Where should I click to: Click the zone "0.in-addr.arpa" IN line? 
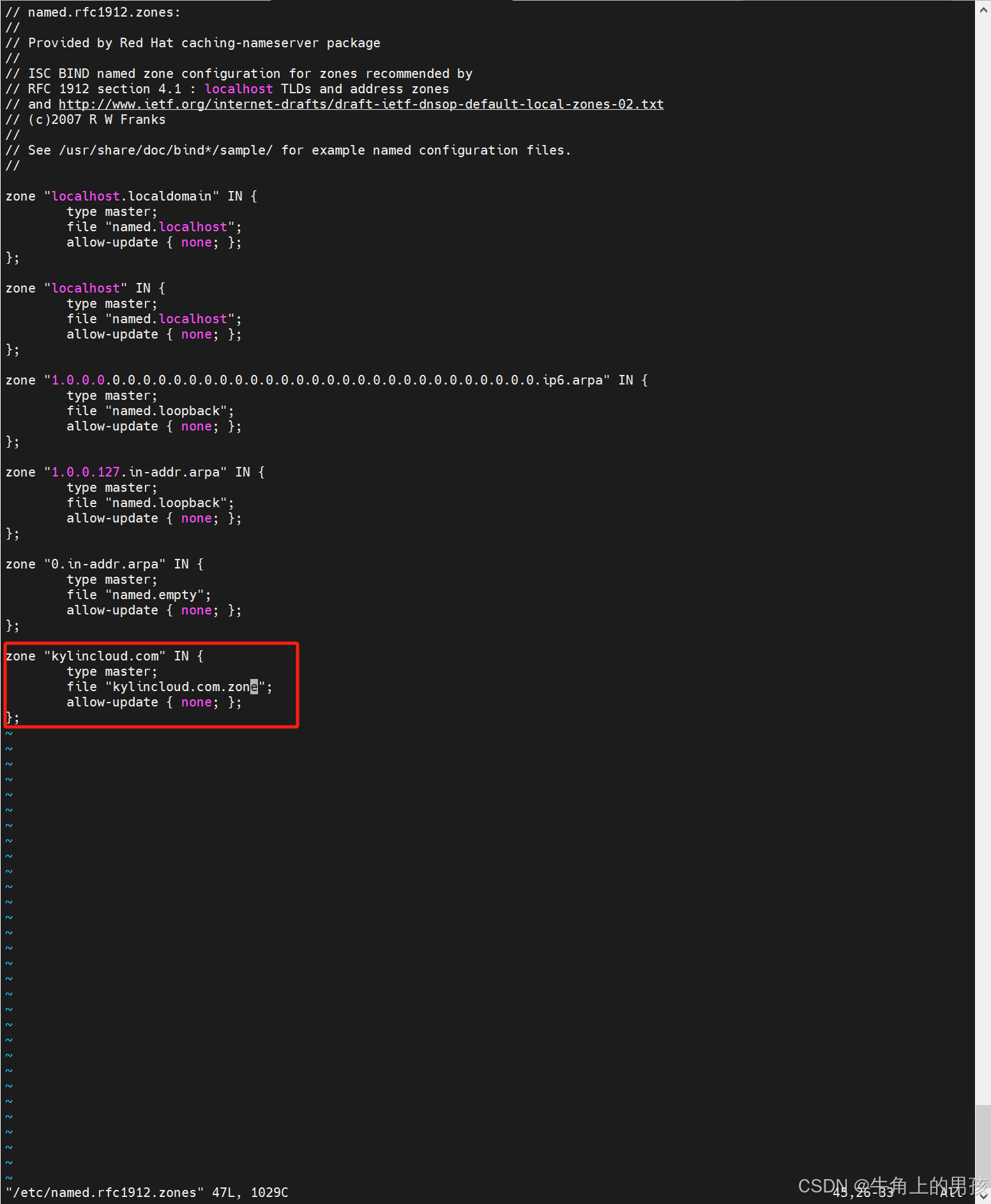pos(105,564)
